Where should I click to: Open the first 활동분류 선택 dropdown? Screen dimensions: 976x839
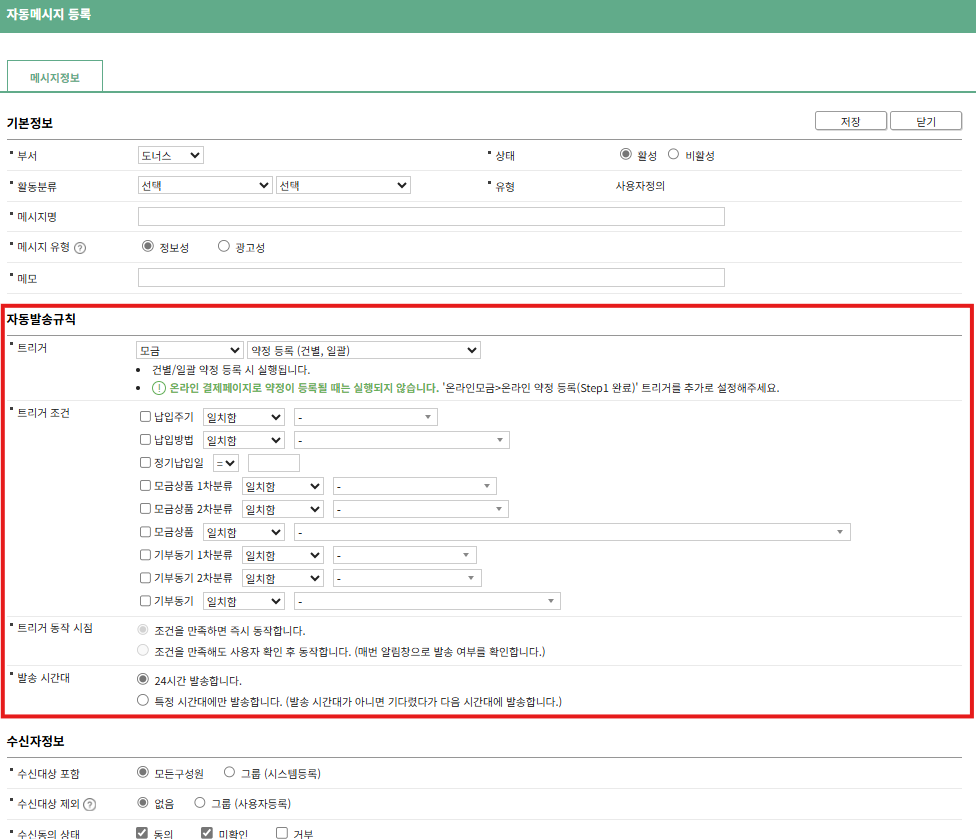point(205,185)
